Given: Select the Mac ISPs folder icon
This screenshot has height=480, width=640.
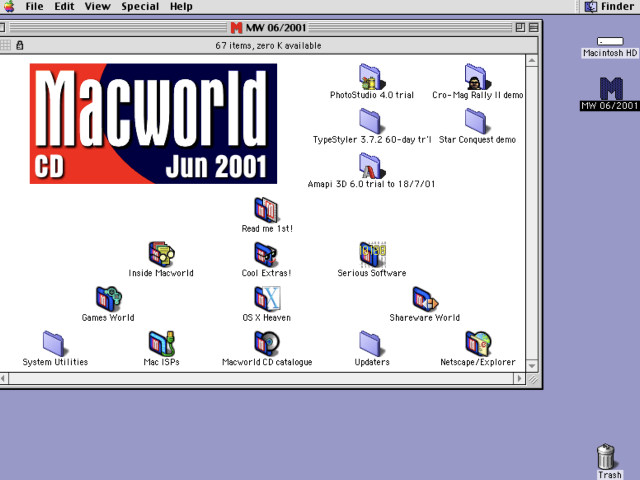Looking at the screenshot, I should point(161,344).
